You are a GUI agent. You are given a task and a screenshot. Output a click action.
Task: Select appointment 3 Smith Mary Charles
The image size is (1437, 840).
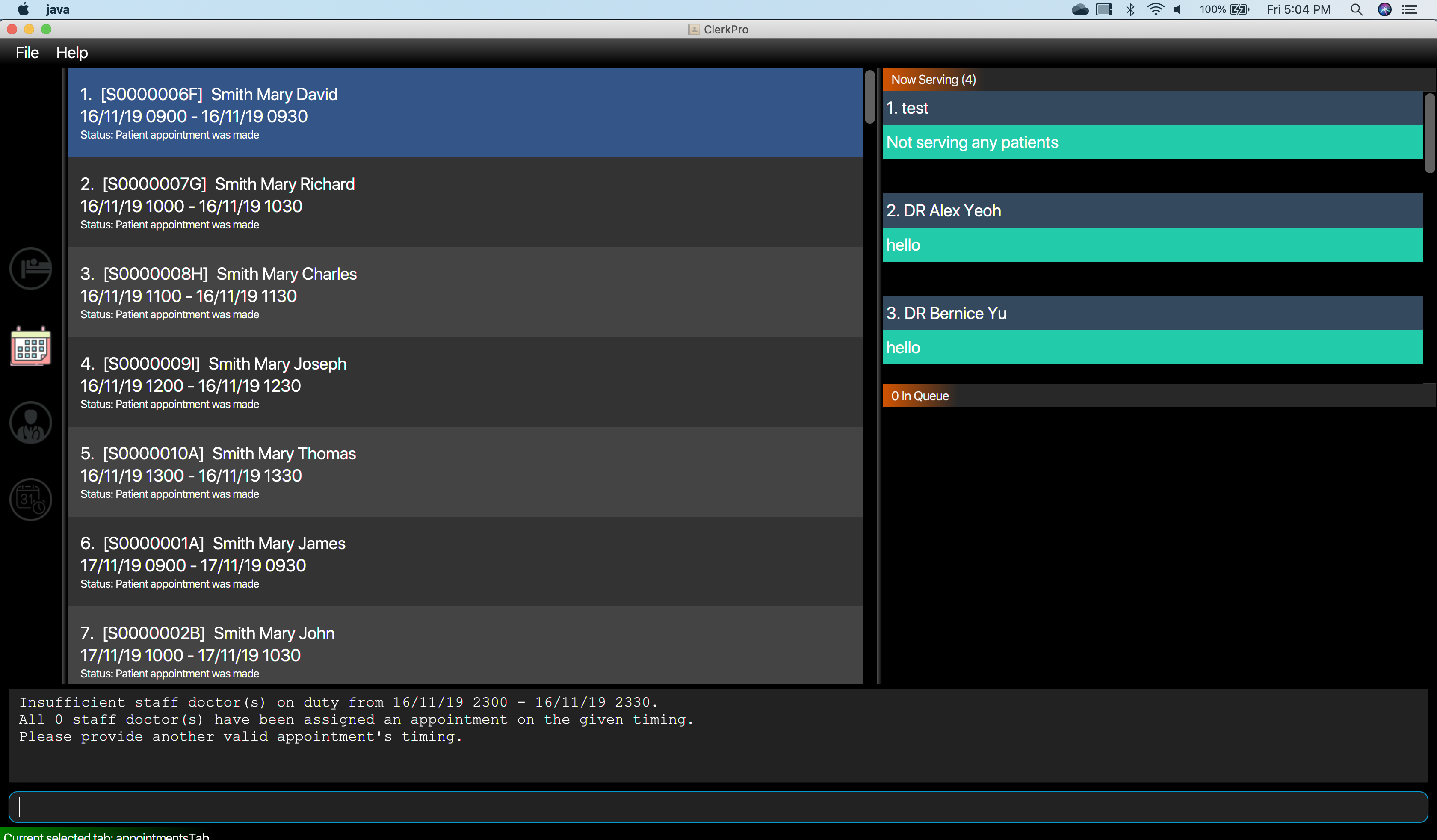pos(465,292)
